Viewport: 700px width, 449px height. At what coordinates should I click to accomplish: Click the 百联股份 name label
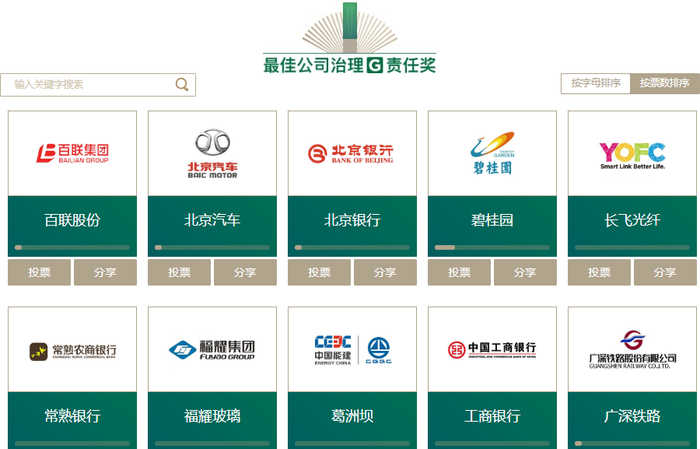point(72,220)
